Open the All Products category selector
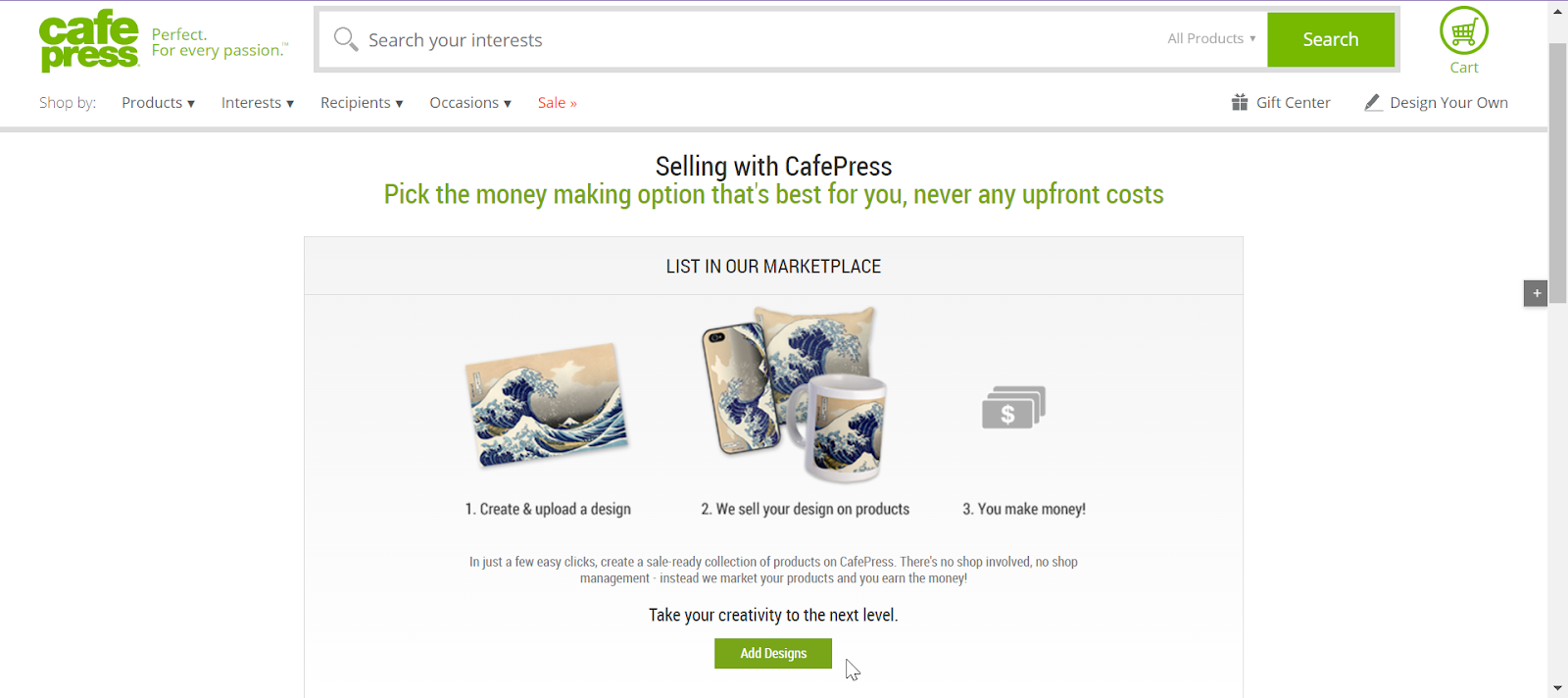 (x=1211, y=39)
